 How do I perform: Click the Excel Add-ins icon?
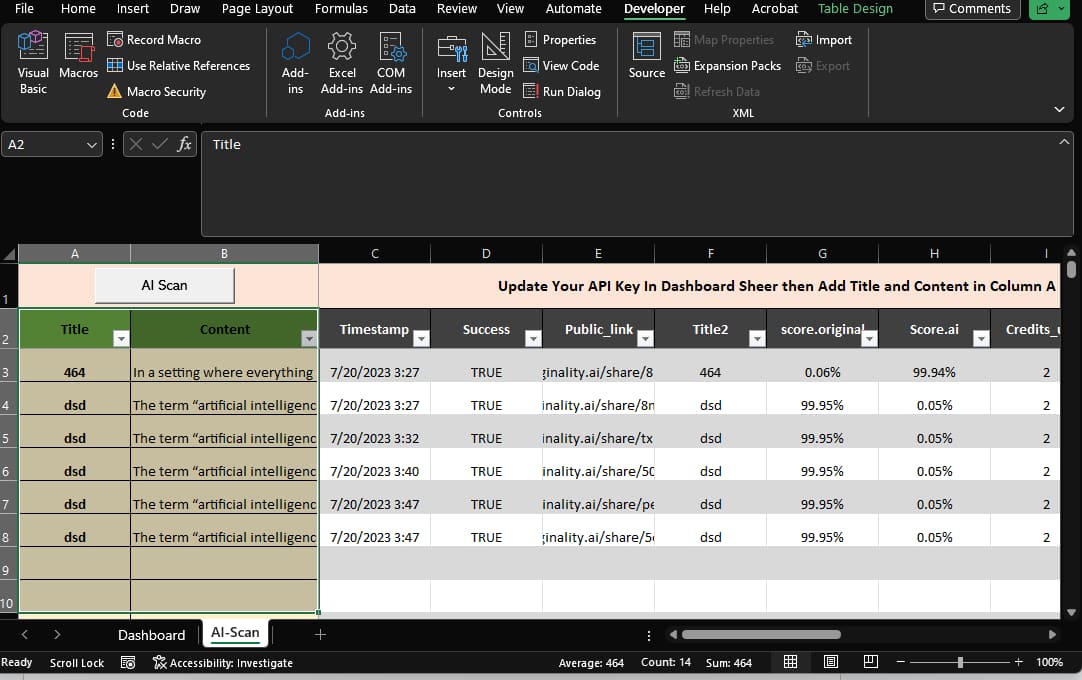pyautogui.click(x=342, y=62)
